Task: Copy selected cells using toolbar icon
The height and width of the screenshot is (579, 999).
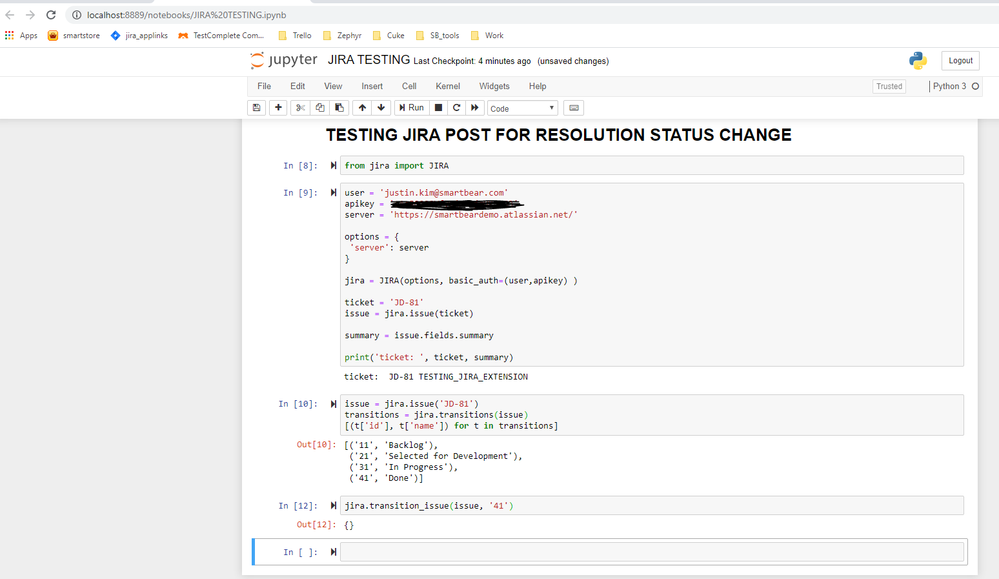Action: pos(320,108)
